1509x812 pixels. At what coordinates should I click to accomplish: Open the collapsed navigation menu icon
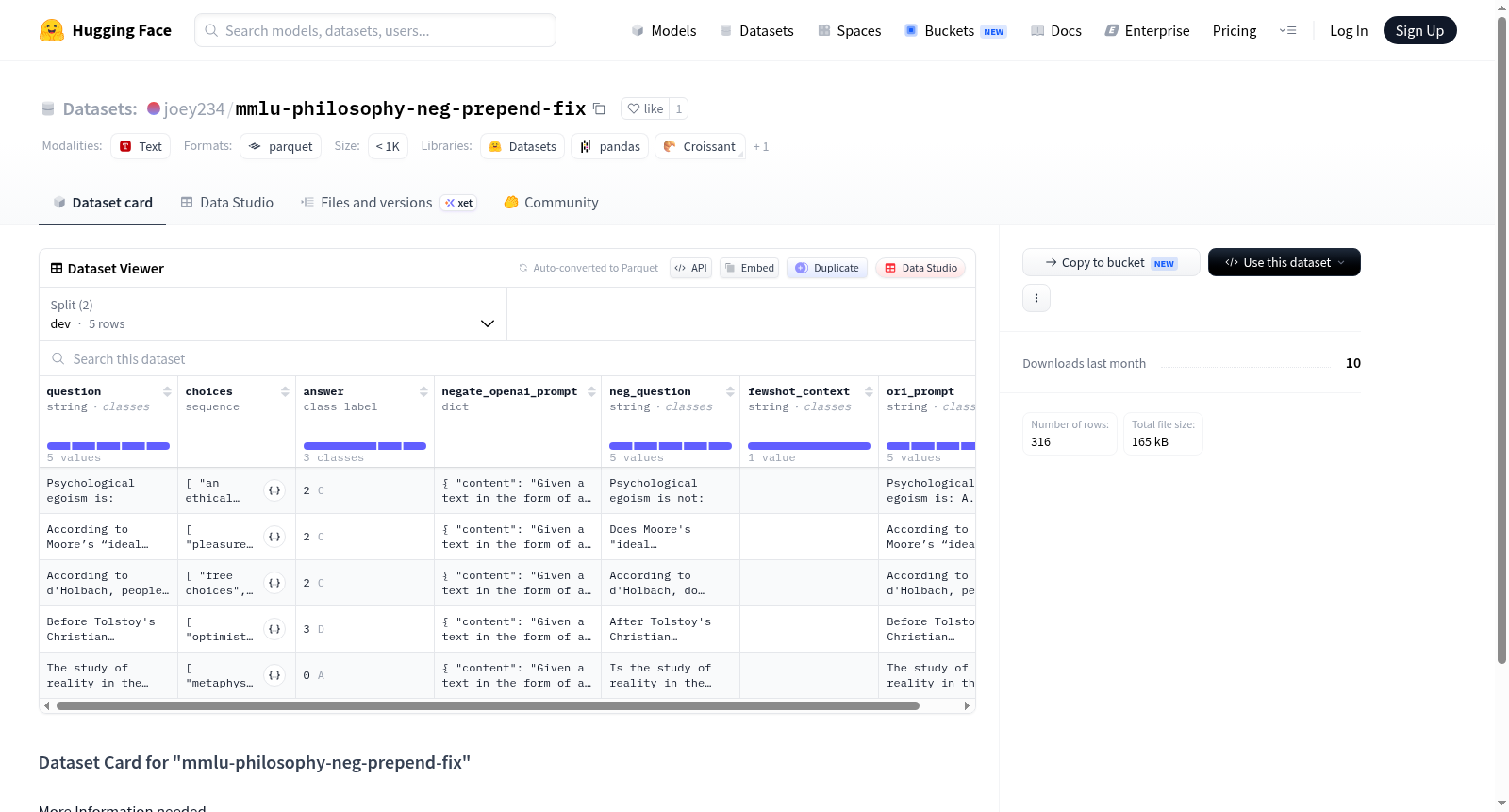(x=1287, y=30)
